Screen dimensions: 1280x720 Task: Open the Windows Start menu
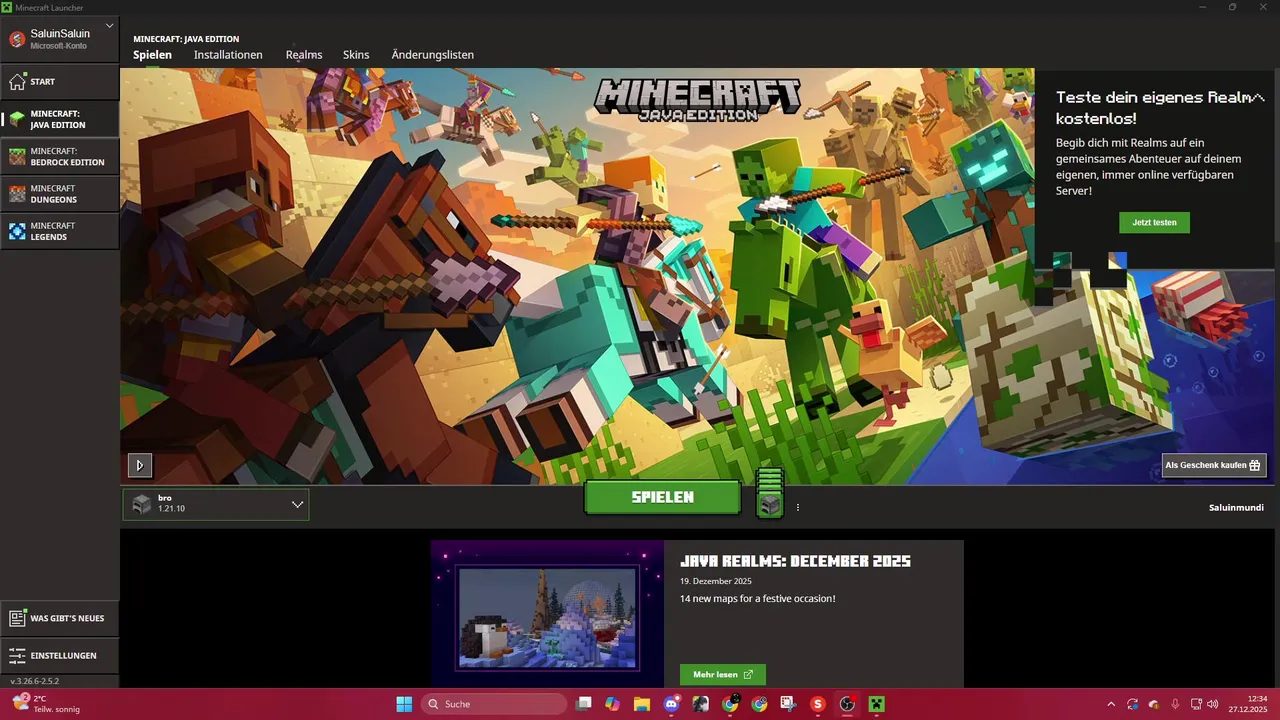click(404, 704)
